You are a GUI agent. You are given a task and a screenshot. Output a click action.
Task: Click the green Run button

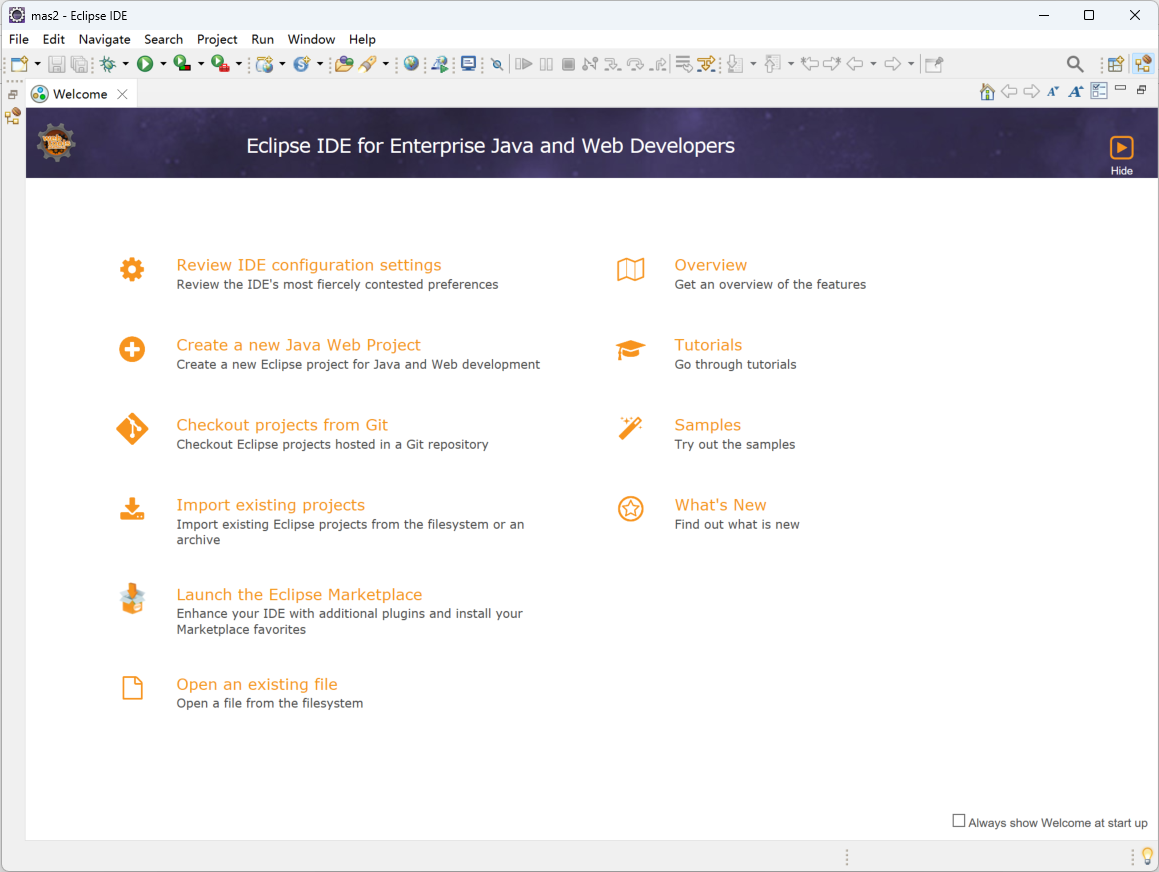coord(145,64)
